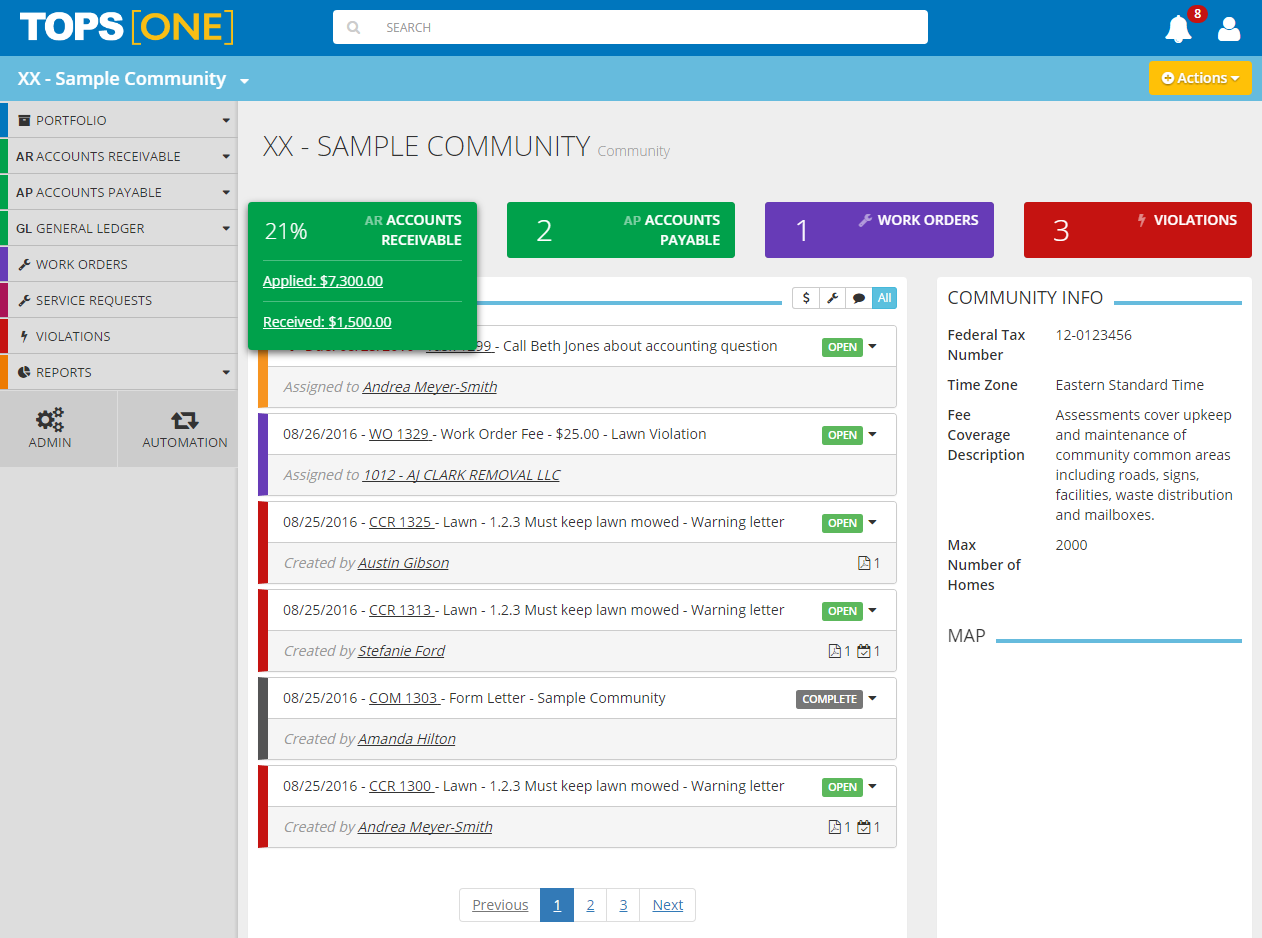Viewport: 1262px width, 938px height.
Task: Open Andrea Meyer-Smith assigned-to link
Action: [x=430, y=387]
